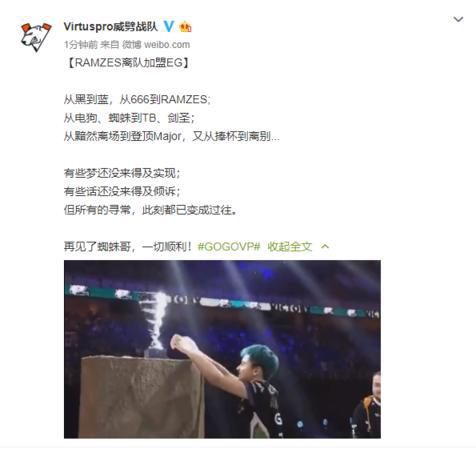Click the line 有些话还没来得及倾诉

click(x=122, y=191)
